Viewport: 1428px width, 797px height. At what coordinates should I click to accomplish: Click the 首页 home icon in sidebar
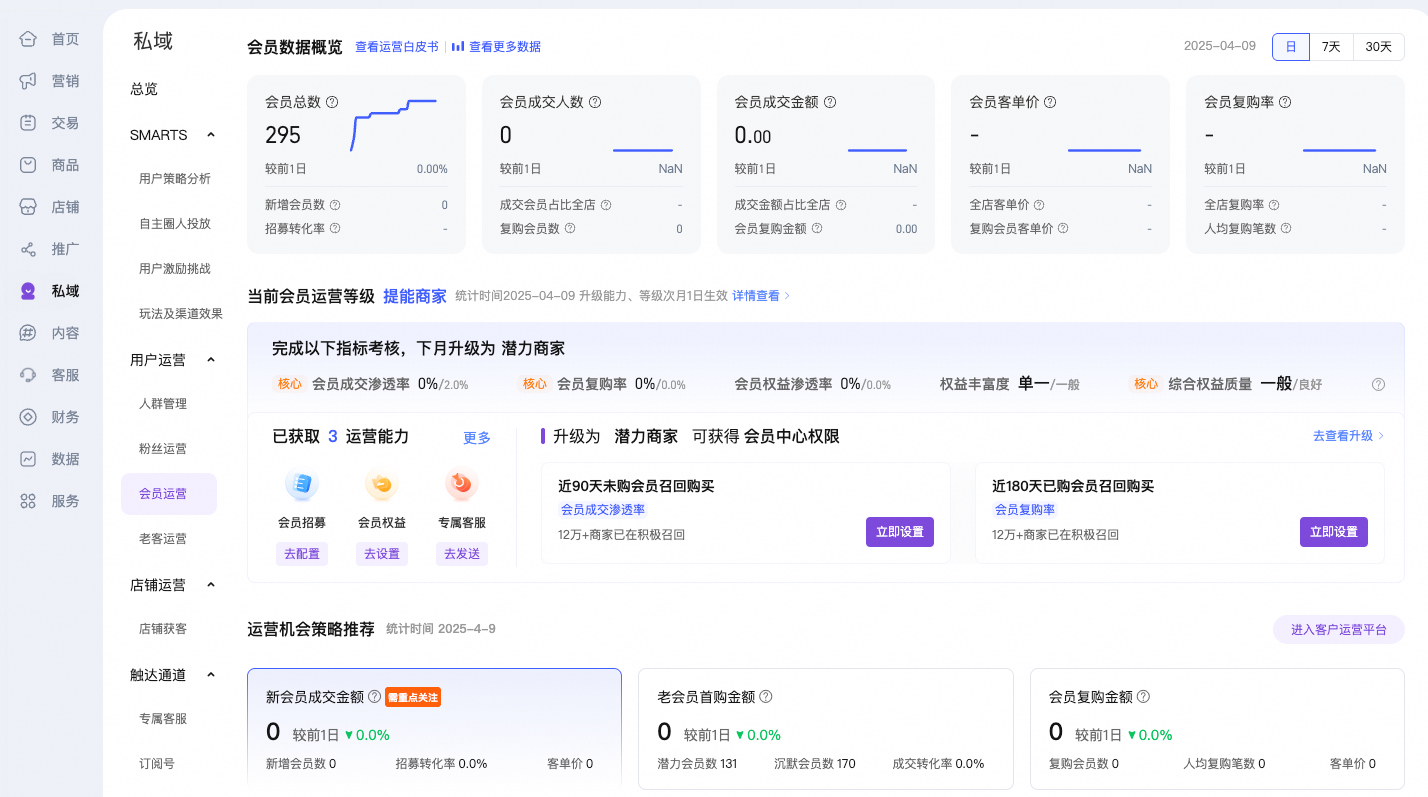pyautogui.click(x=29, y=39)
